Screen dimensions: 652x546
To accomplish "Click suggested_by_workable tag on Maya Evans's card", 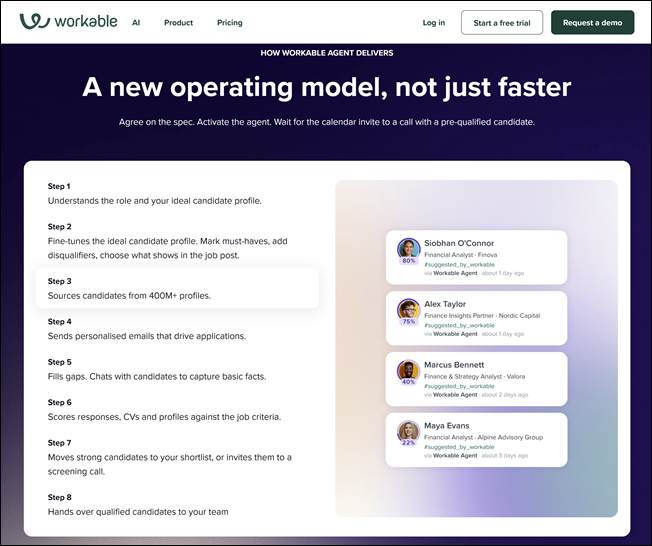I will [x=459, y=447].
